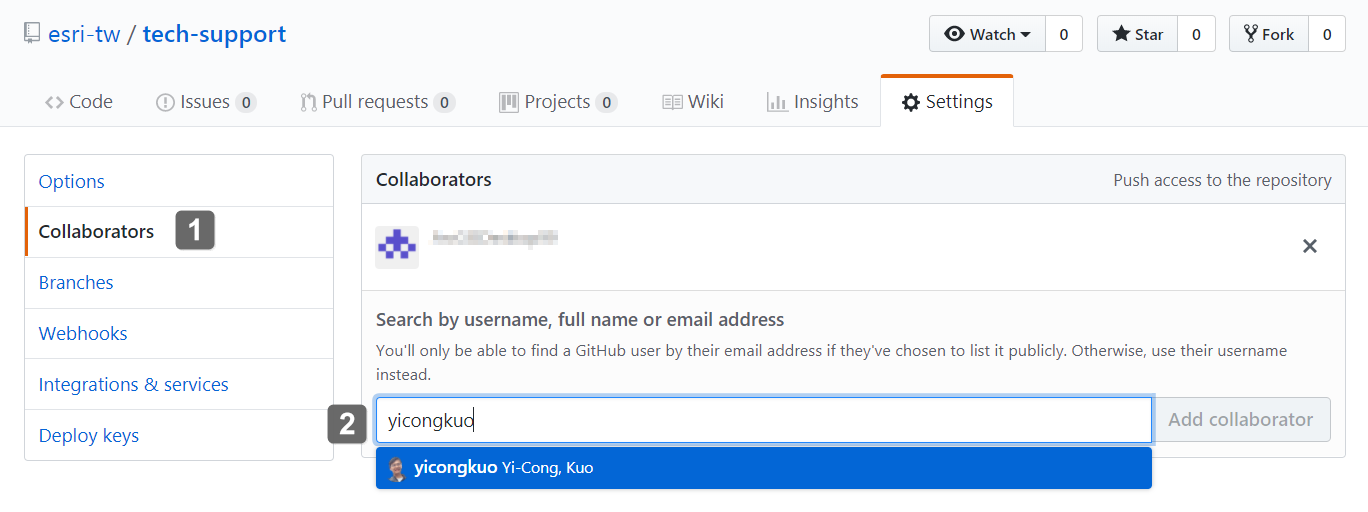Image resolution: width=1368 pixels, height=512 pixels.
Task: Go to the Pull requests tab
Action: 377,102
